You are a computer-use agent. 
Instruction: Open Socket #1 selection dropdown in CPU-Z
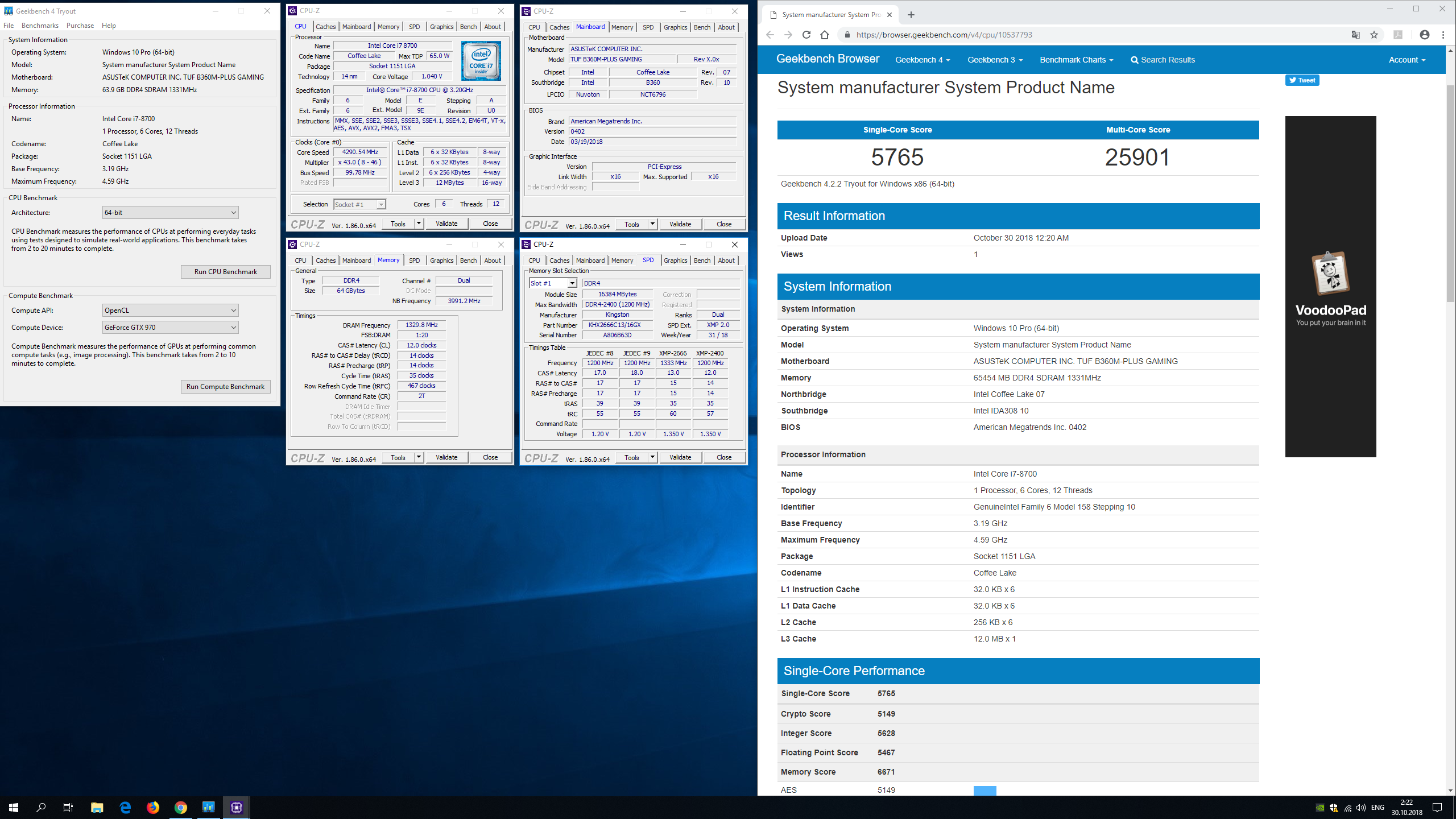tap(360, 204)
